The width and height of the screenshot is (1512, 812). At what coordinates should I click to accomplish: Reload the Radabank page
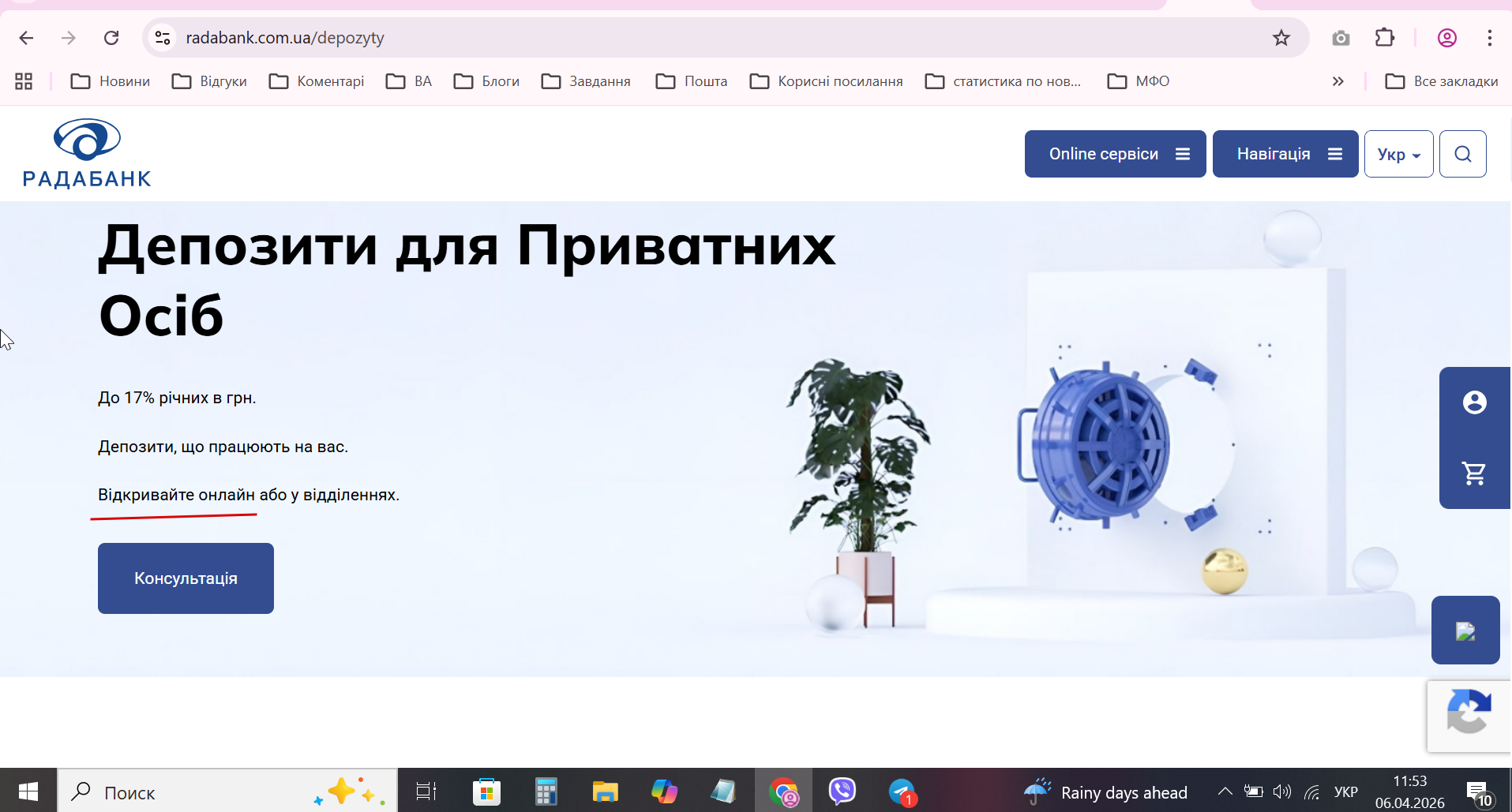(x=111, y=38)
